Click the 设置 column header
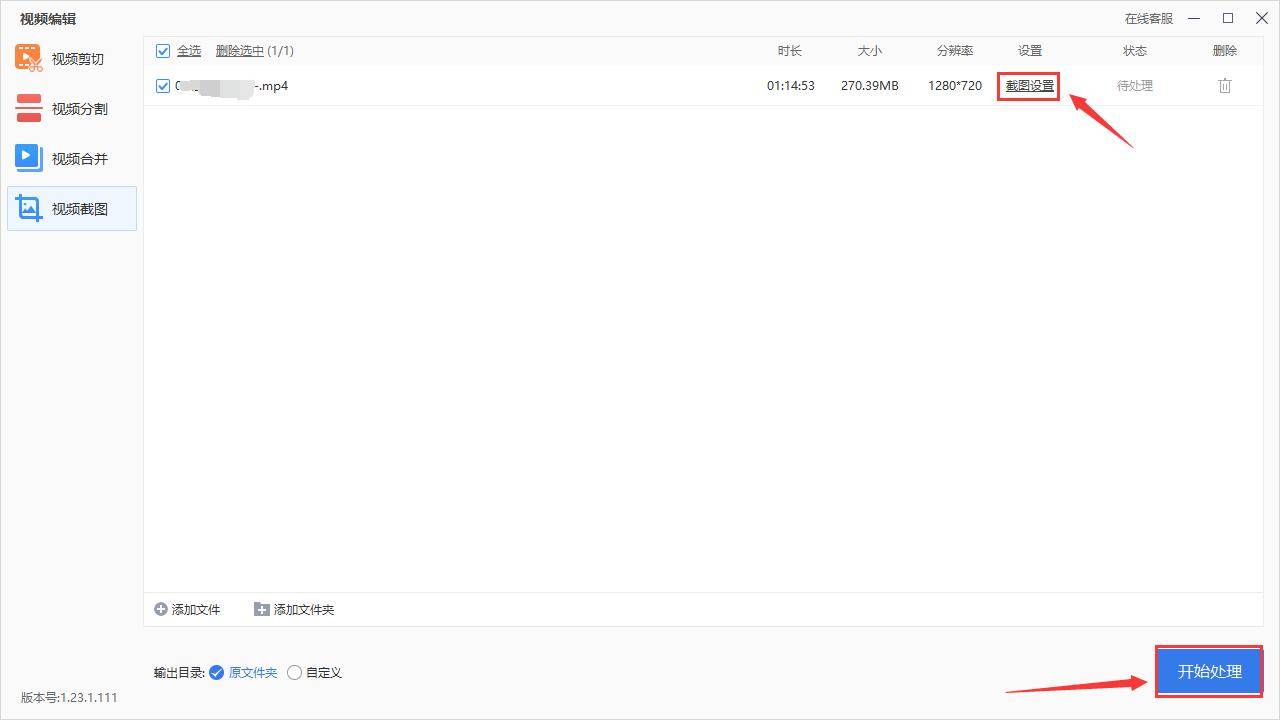1280x720 pixels. [x=1030, y=51]
